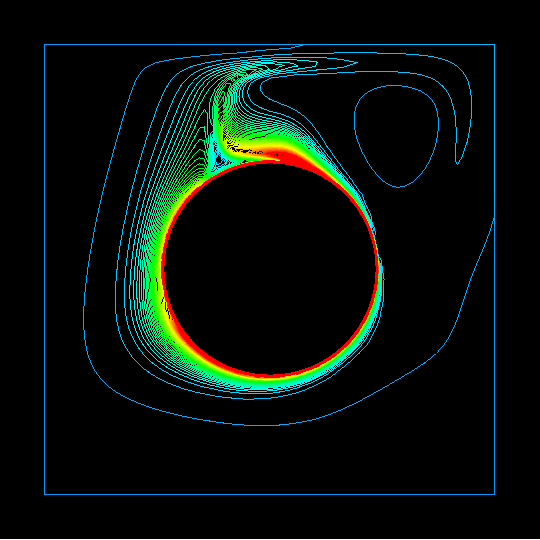
Task: Click the yellow-green band beneath the cylinder
Action: pyautogui.click(x=270, y=381)
